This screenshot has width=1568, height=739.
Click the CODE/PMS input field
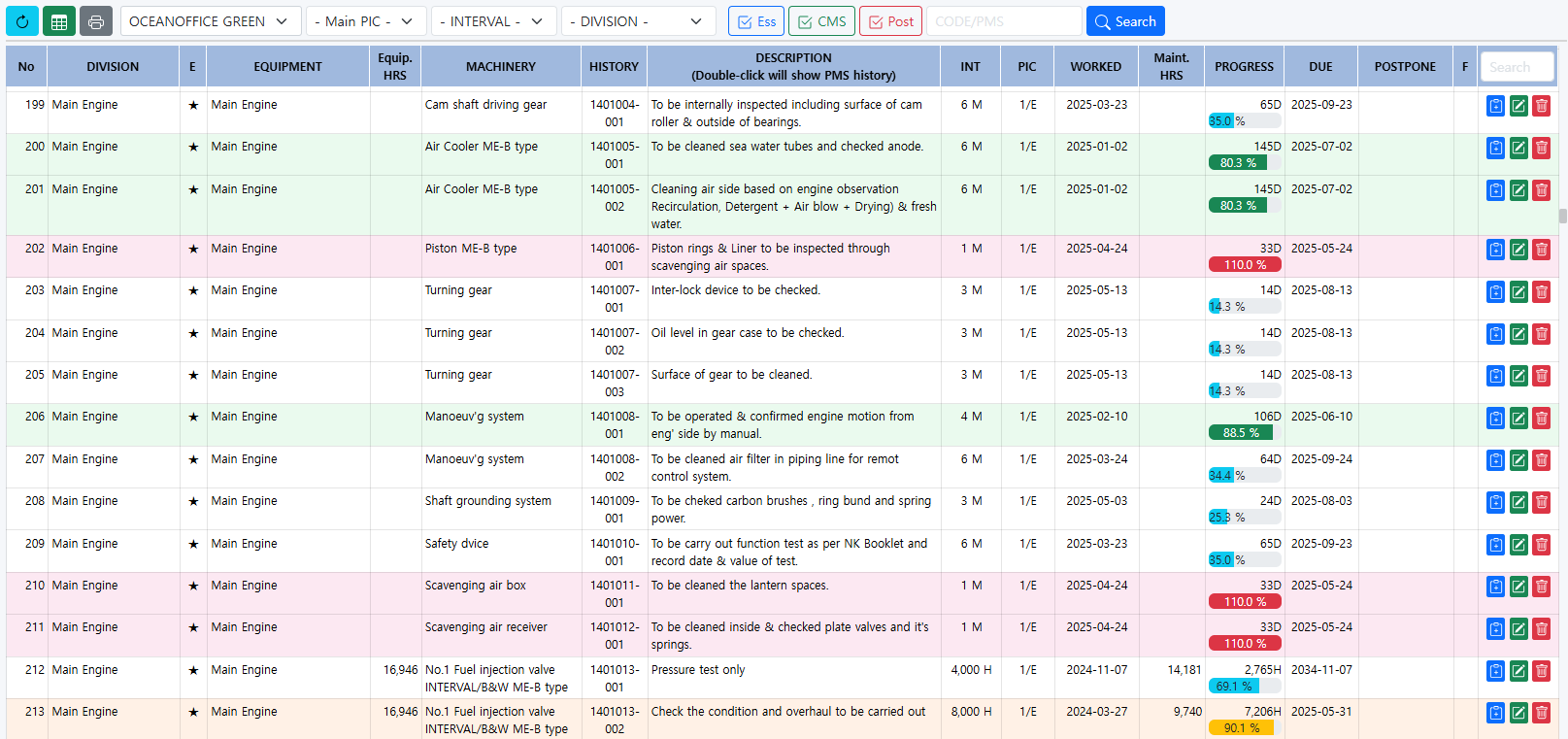point(1004,21)
